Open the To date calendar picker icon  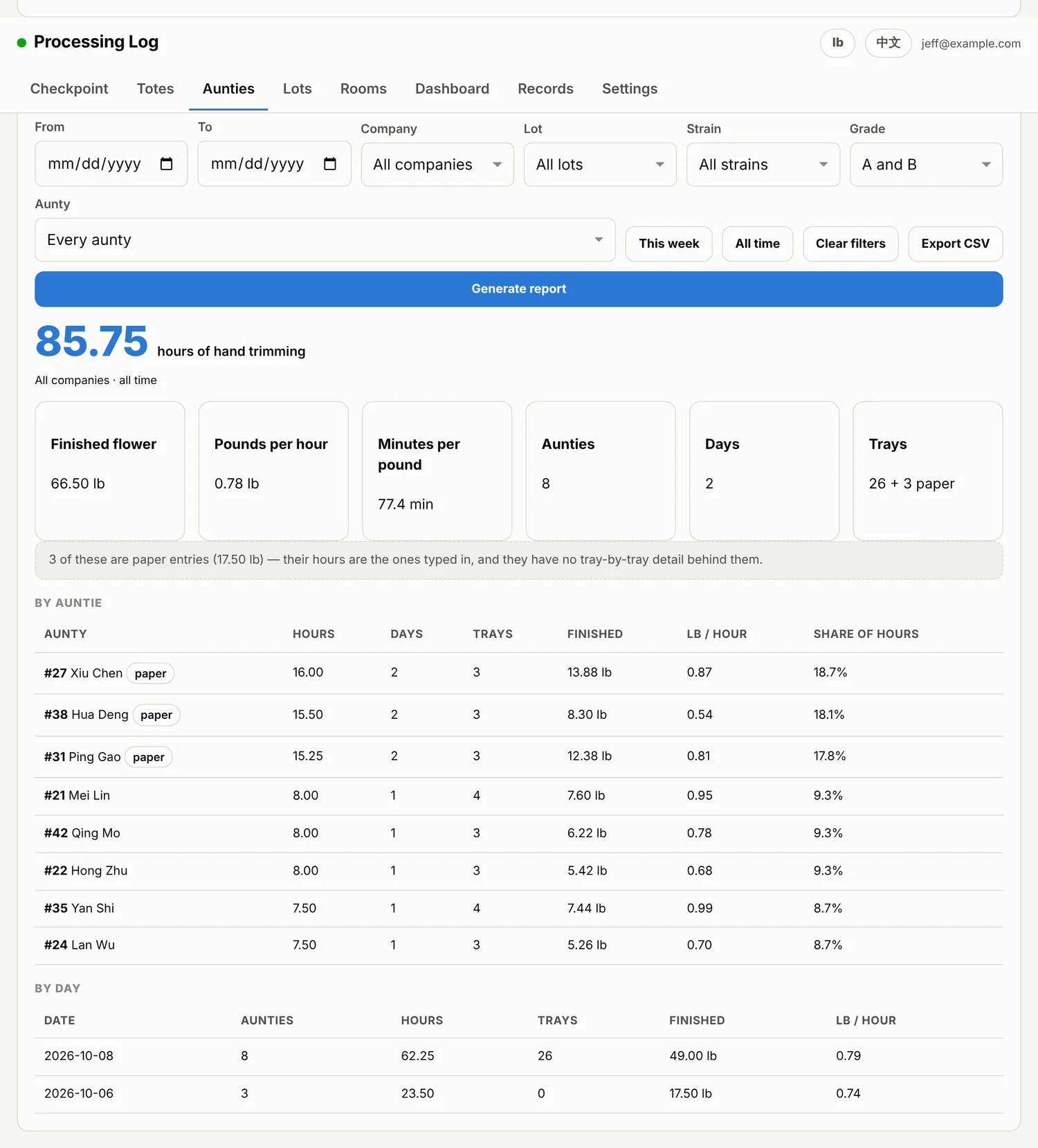[330, 164]
